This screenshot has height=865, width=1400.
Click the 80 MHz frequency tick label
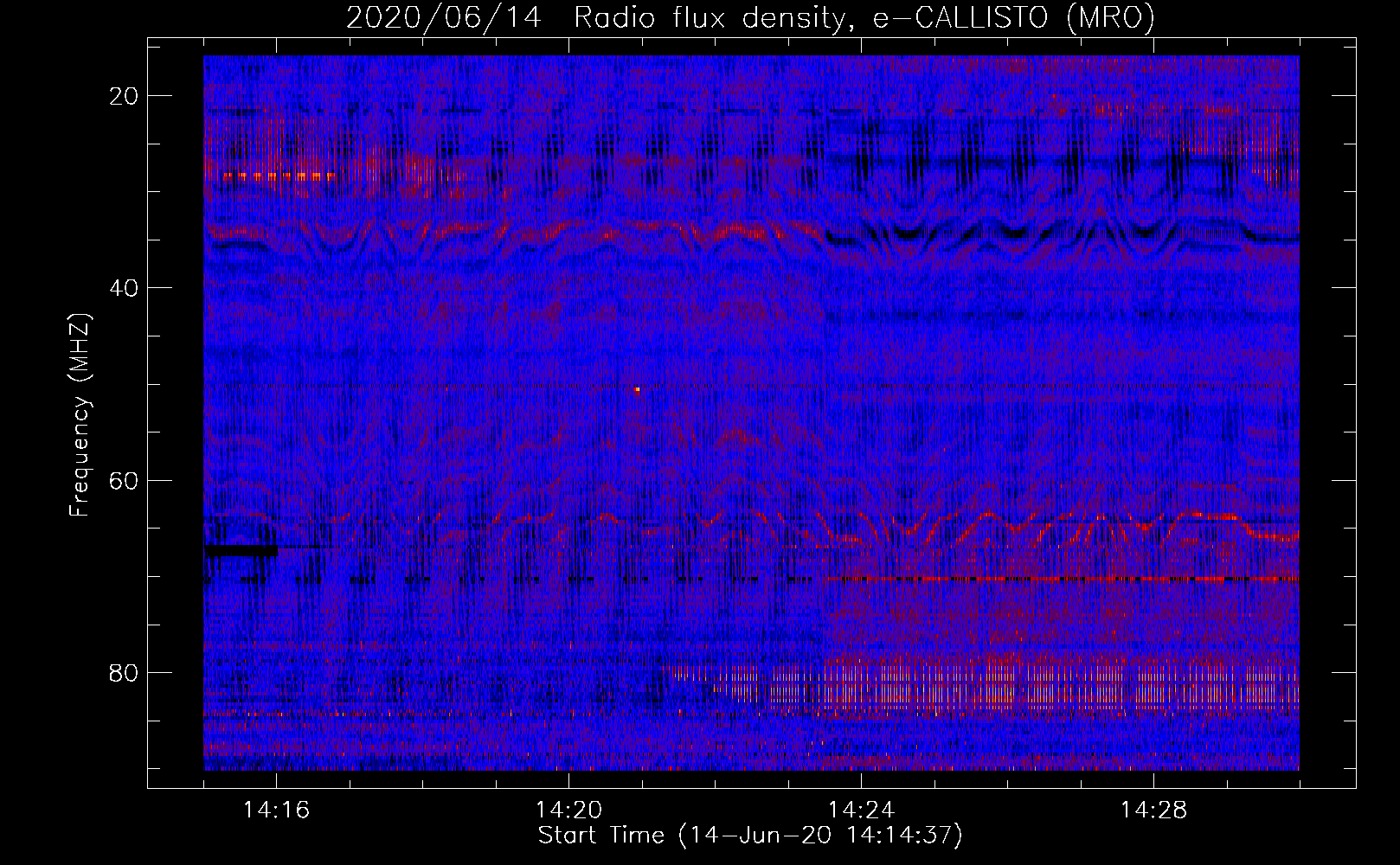click(x=125, y=673)
